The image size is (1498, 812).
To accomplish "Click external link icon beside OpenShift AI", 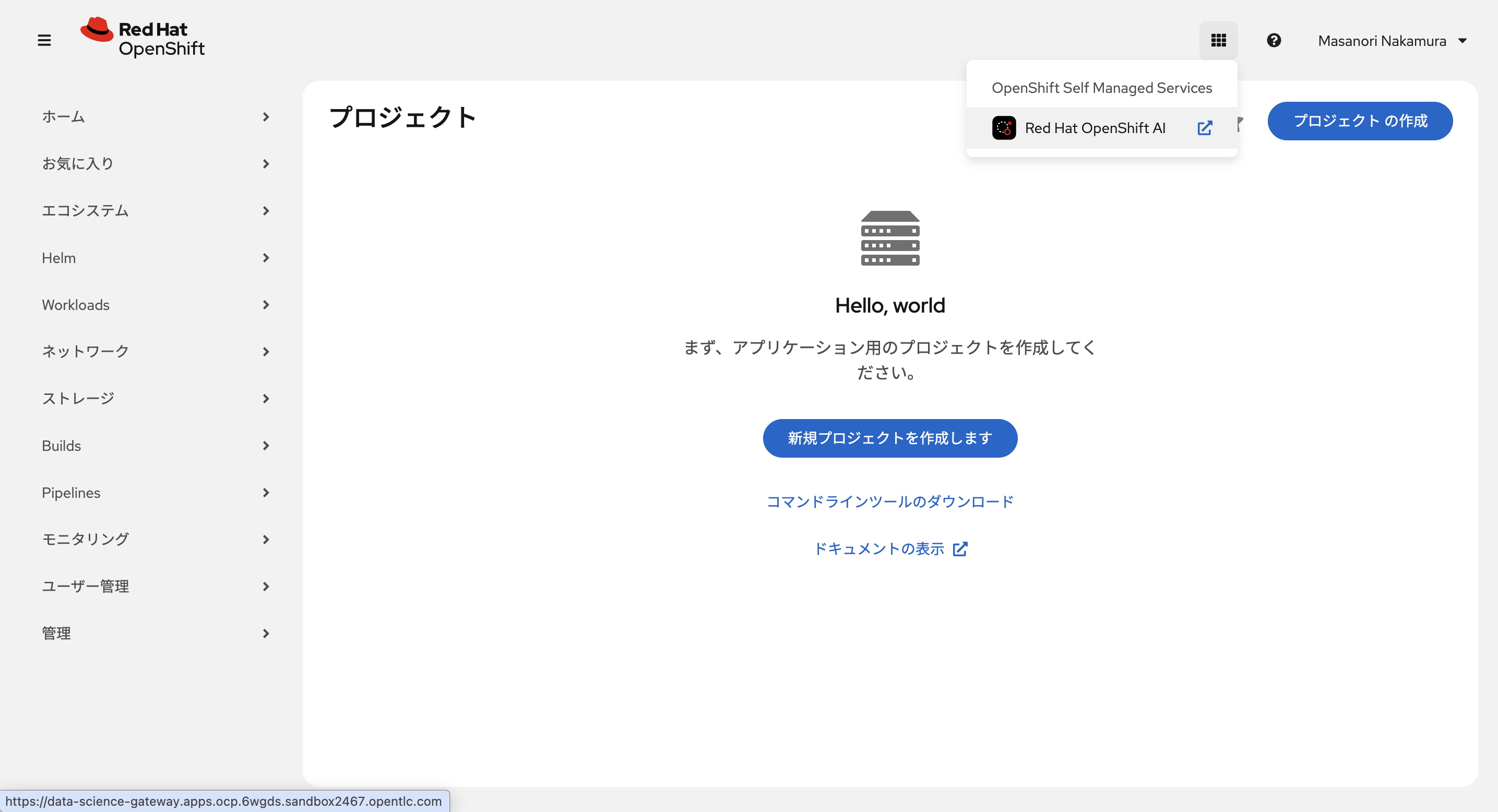I will pyautogui.click(x=1205, y=128).
